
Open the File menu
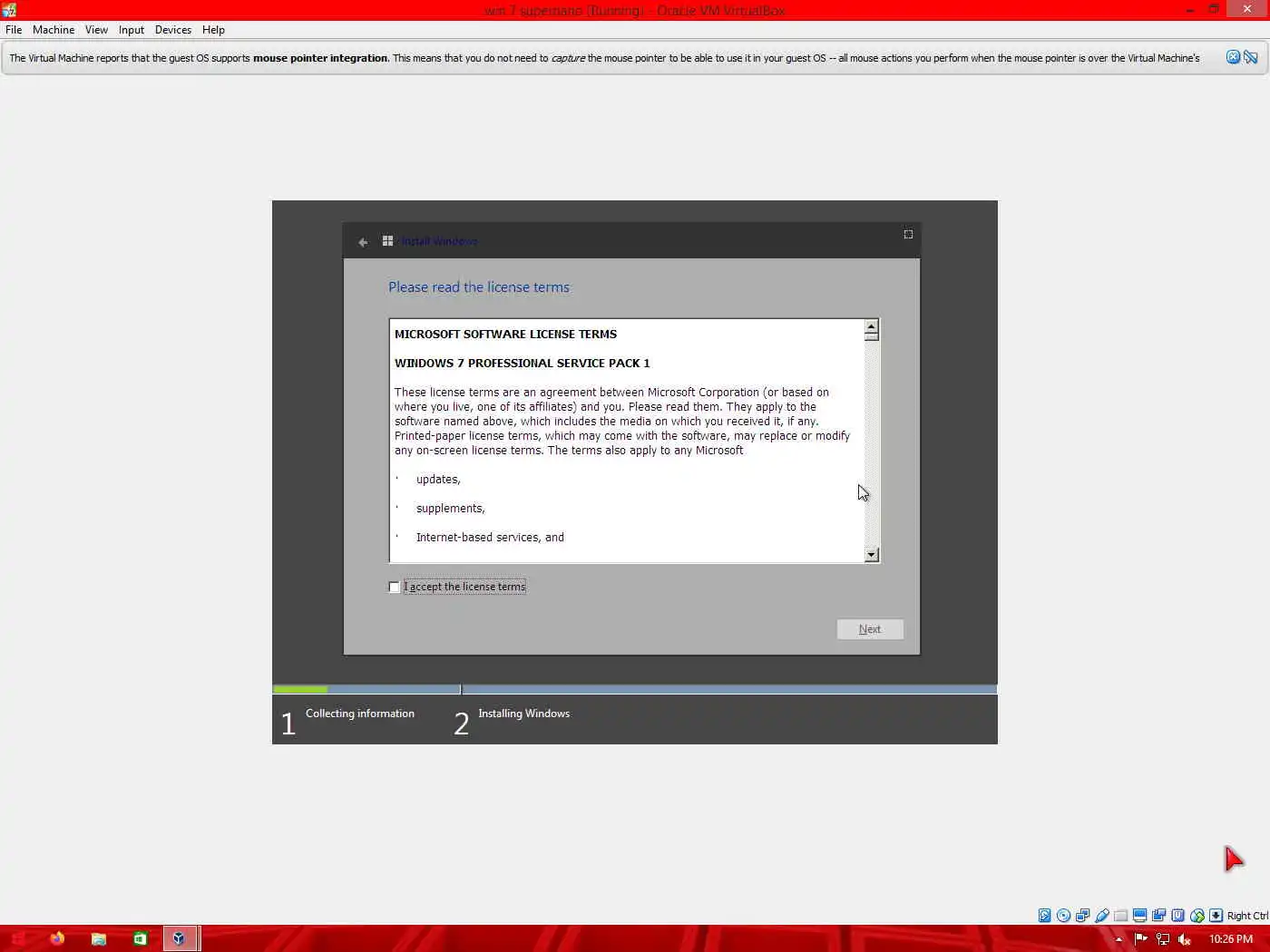click(x=14, y=30)
